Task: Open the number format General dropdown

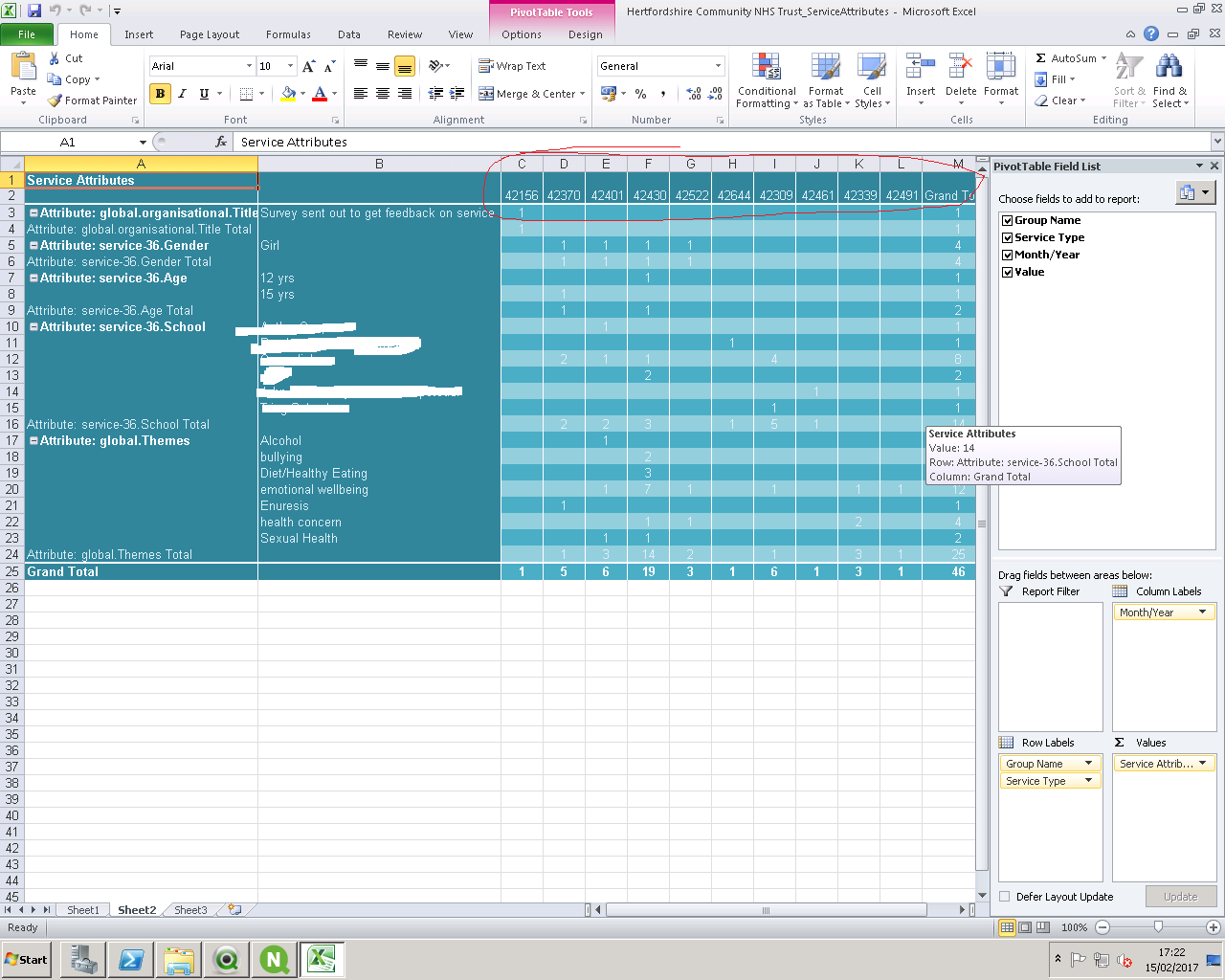Action: click(718, 66)
